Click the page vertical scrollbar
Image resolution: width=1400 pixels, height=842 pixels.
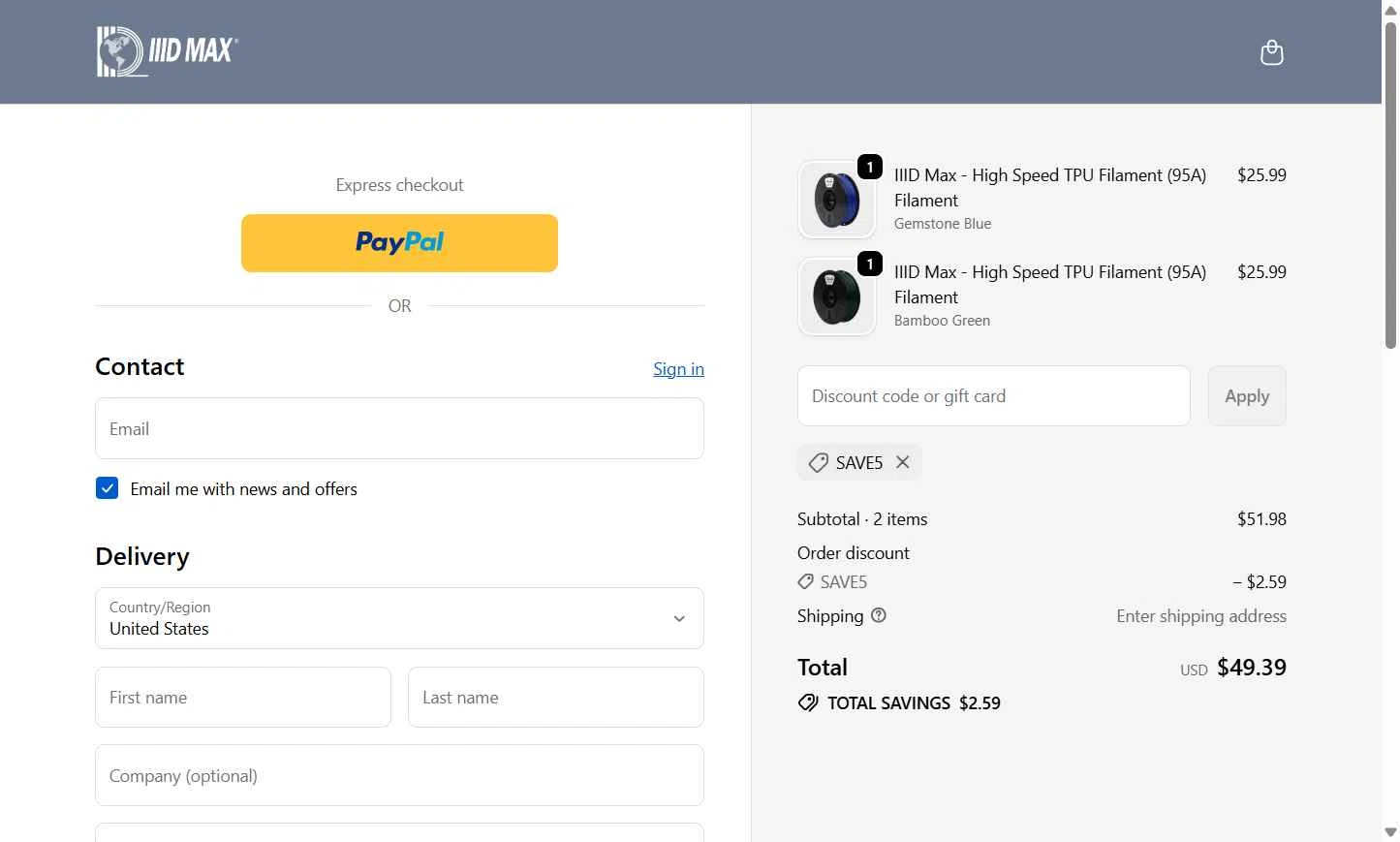(x=1390, y=184)
